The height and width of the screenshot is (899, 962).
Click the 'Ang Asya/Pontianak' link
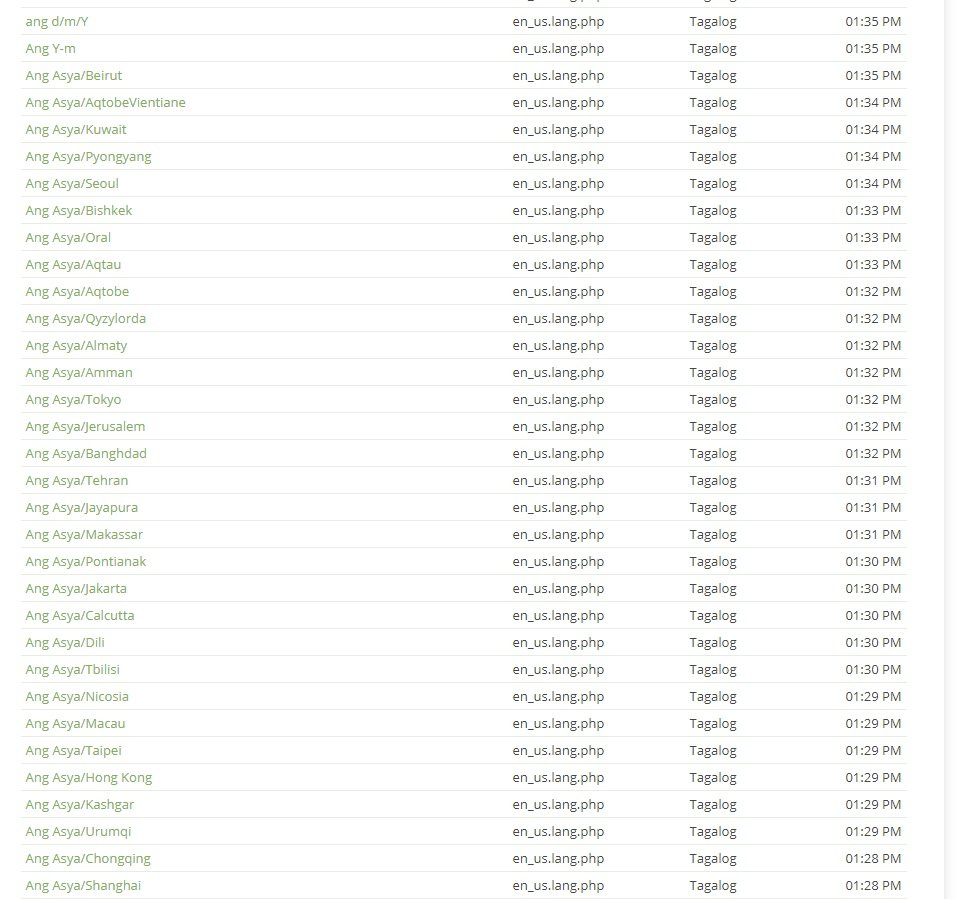[x=86, y=561]
